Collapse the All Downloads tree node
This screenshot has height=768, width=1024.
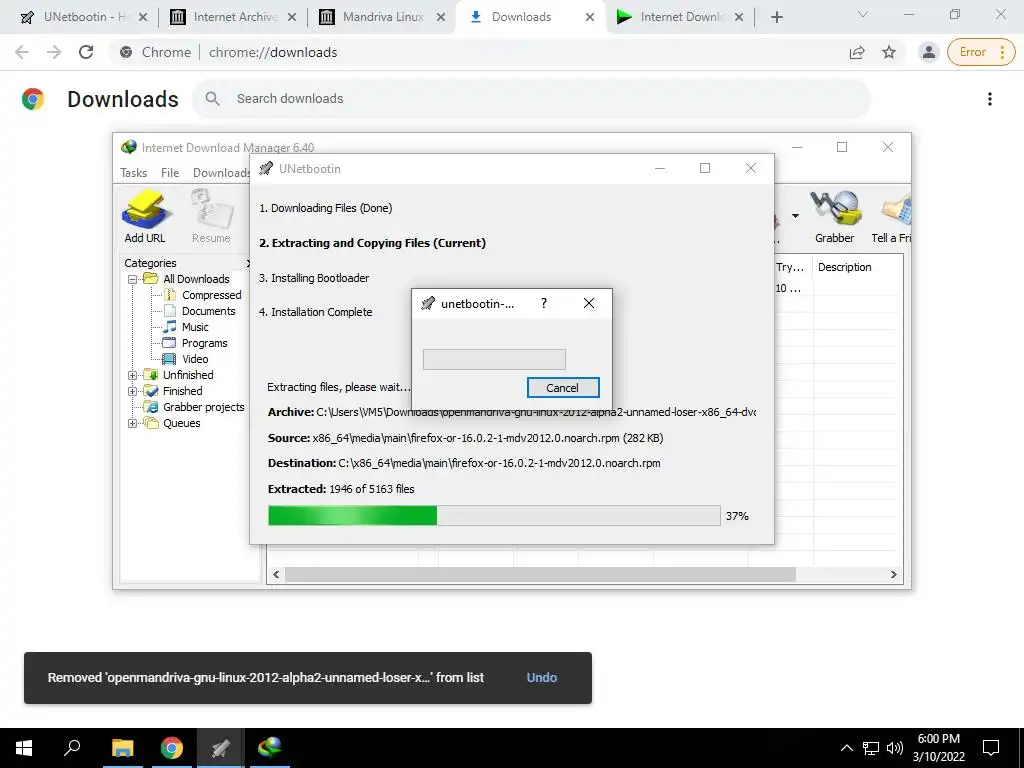tap(133, 279)
